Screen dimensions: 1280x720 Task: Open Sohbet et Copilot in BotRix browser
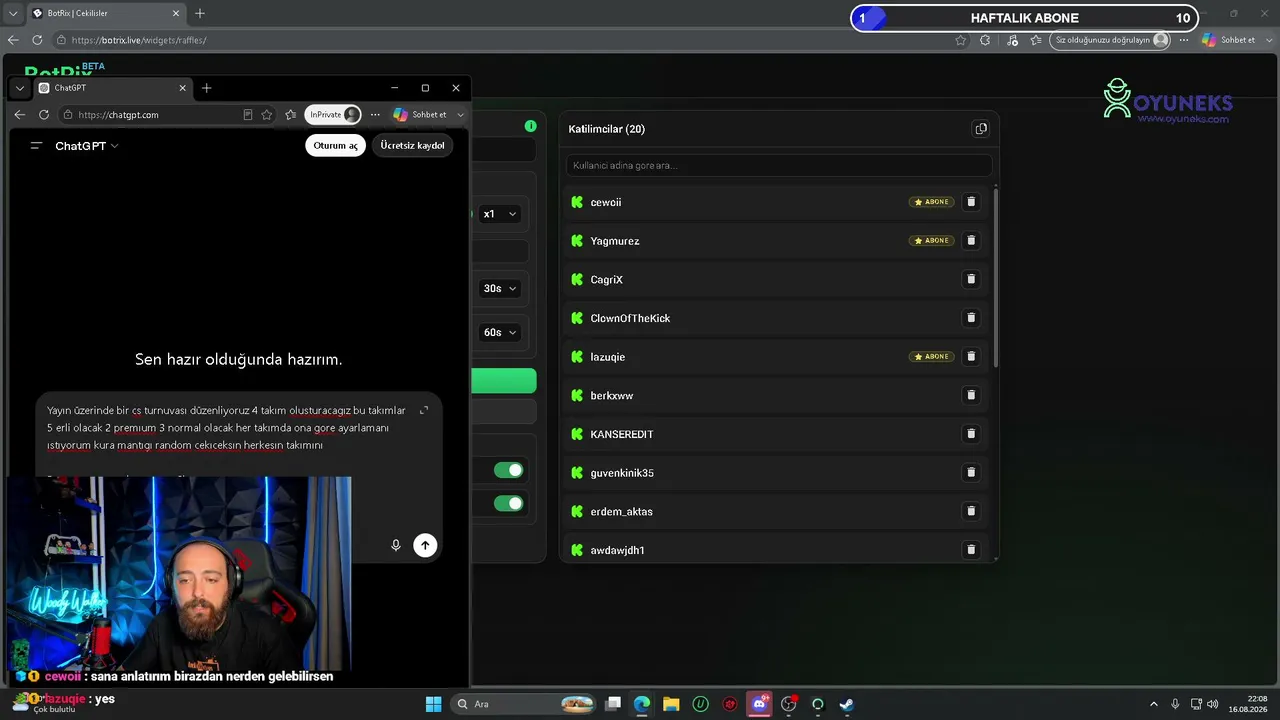pyautogui.click(x=1228, y=40)
